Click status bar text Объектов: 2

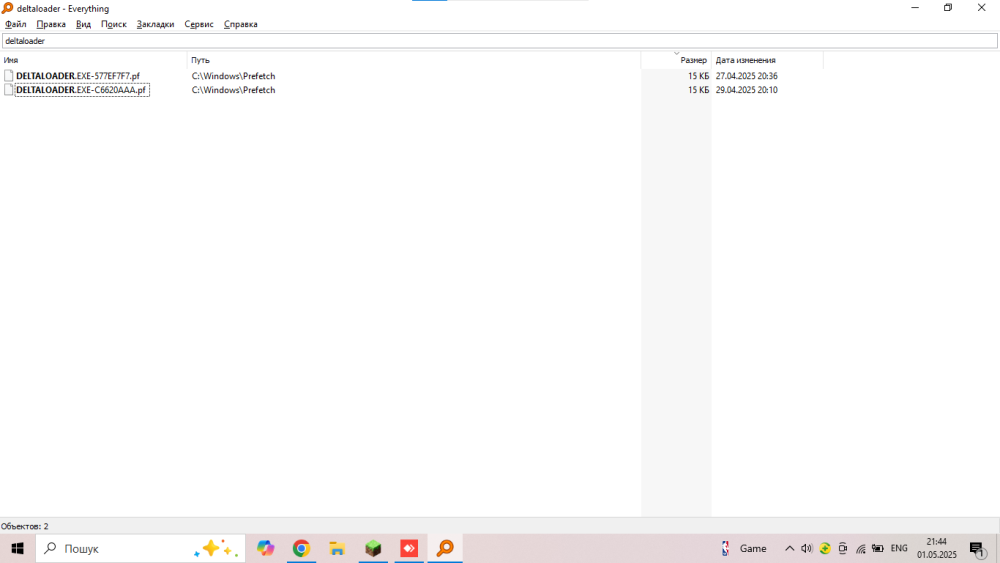[25, 526]
